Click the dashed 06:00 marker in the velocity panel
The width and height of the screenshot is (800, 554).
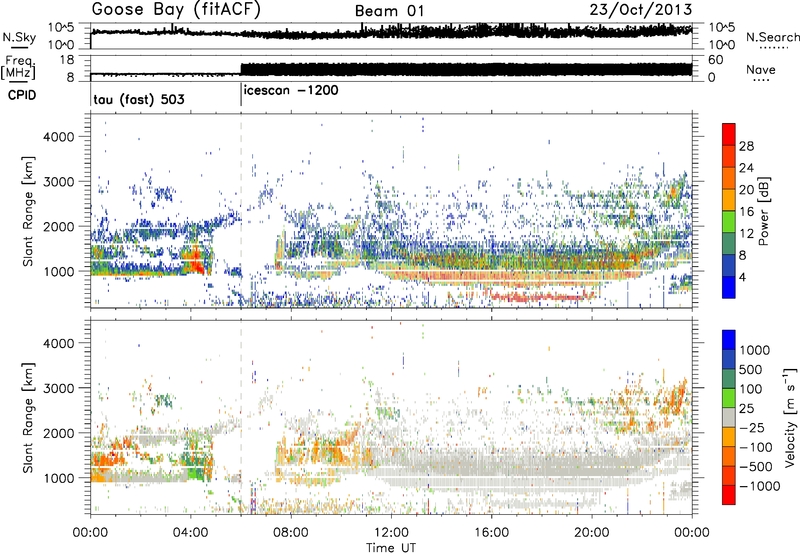coord(241,417)
